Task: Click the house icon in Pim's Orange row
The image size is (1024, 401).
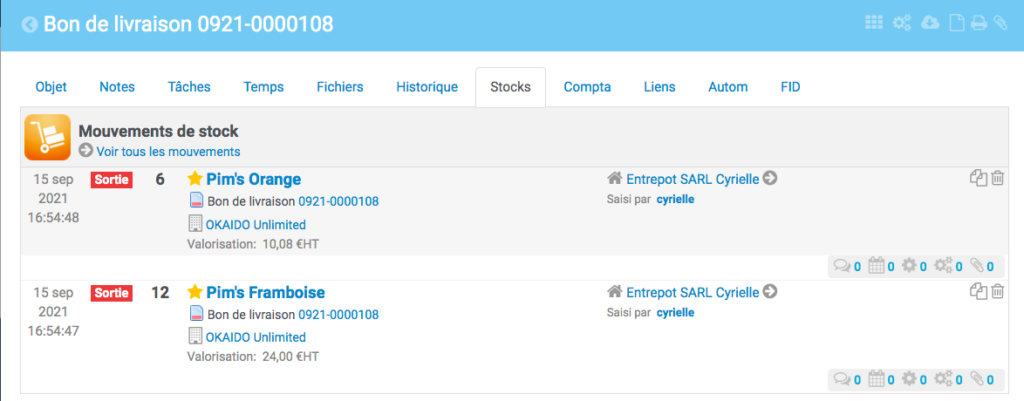Action: (614, 178)
